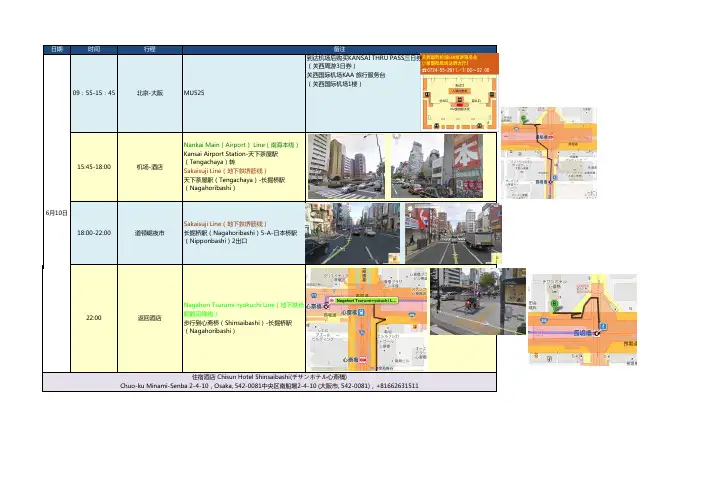
Task: Select the 15:45-18:00 time cell
Action: 94,167
